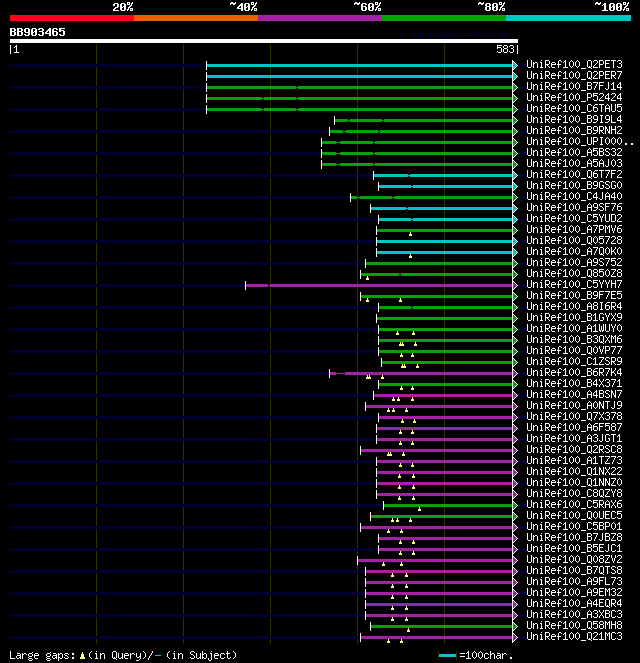Open the UniRef100_Q0UEC5 label
640x663 pixels.
point(574,515)
